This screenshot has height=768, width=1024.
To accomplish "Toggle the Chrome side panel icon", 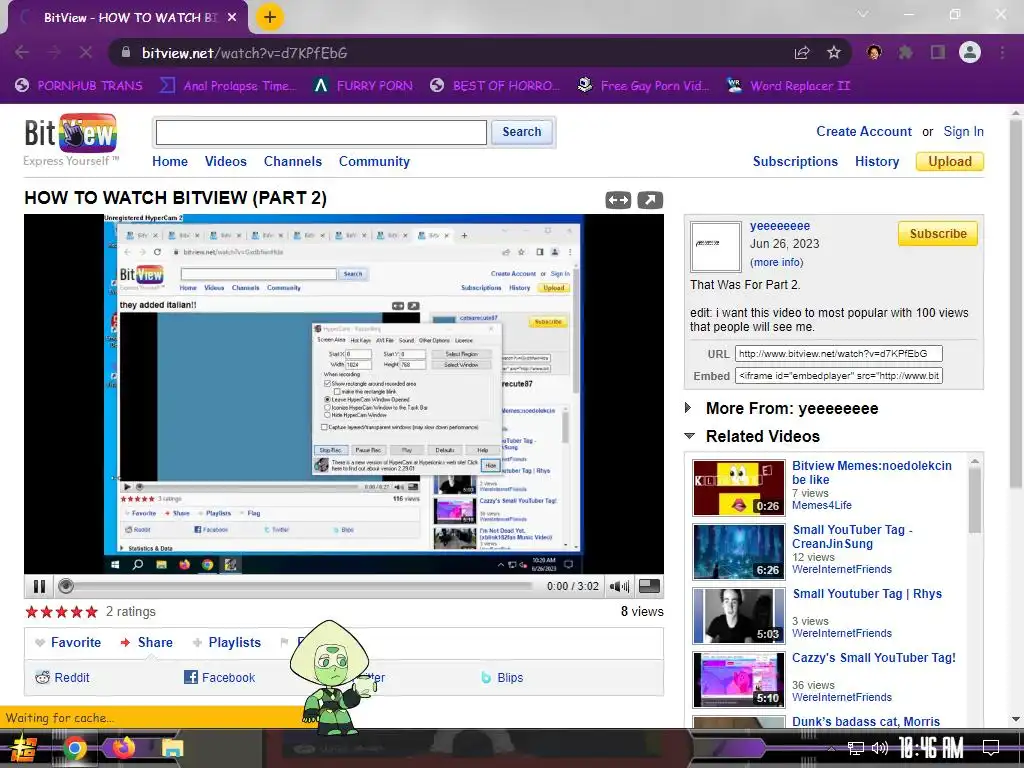I will pos(938,52).
